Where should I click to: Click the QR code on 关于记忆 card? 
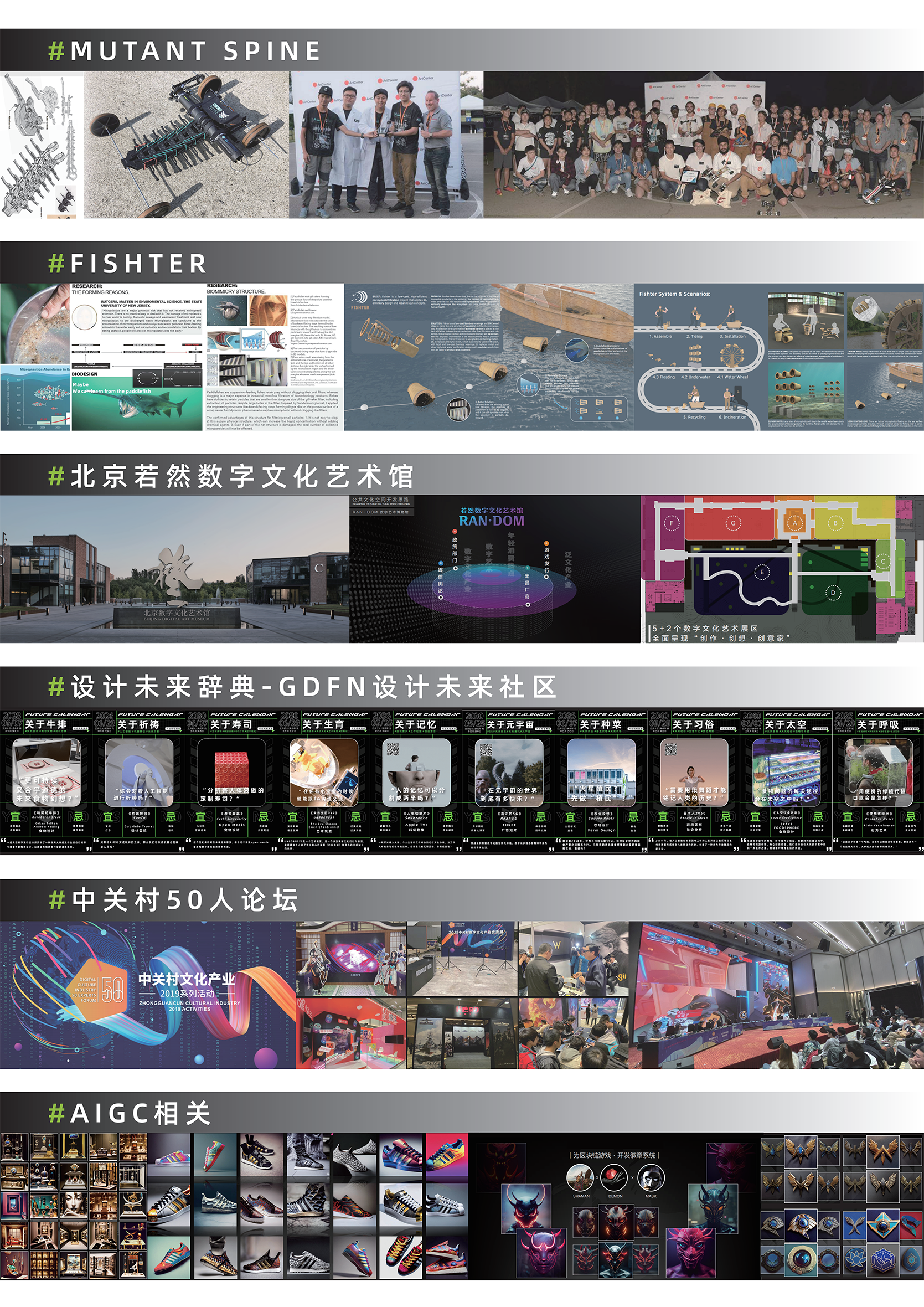[393, 749]
